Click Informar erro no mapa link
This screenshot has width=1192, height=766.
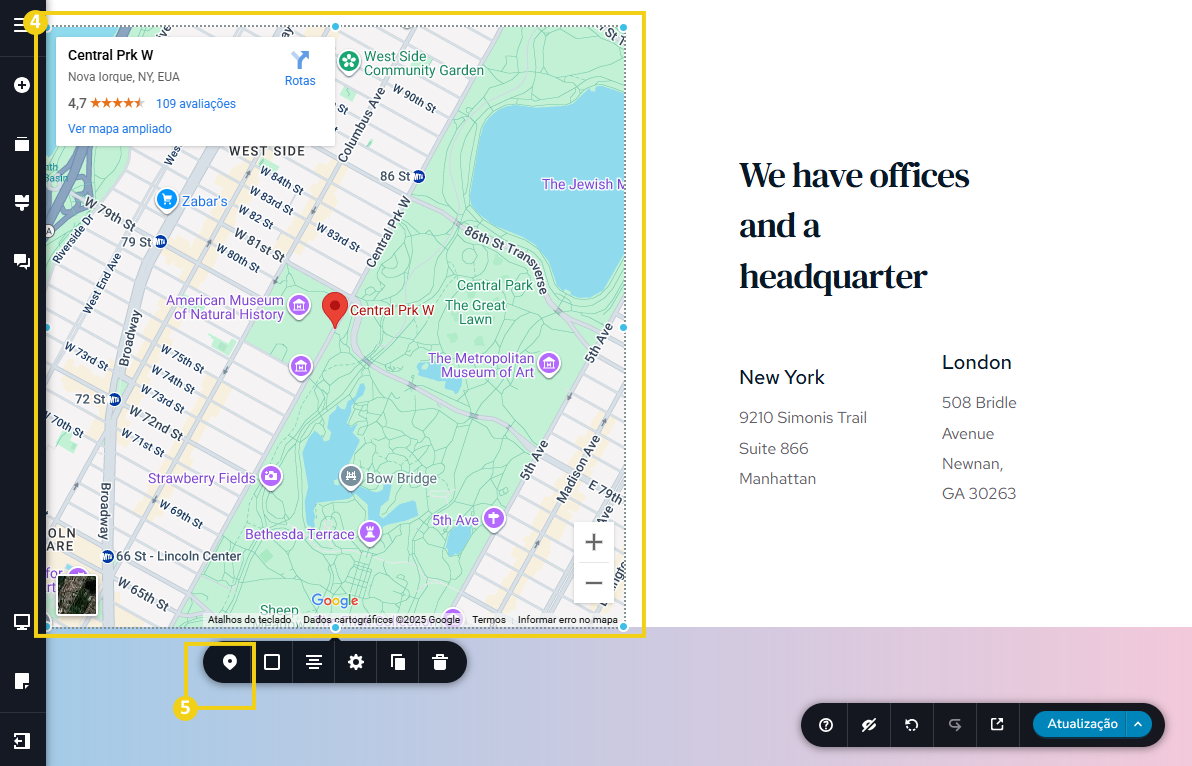[568, 620]
